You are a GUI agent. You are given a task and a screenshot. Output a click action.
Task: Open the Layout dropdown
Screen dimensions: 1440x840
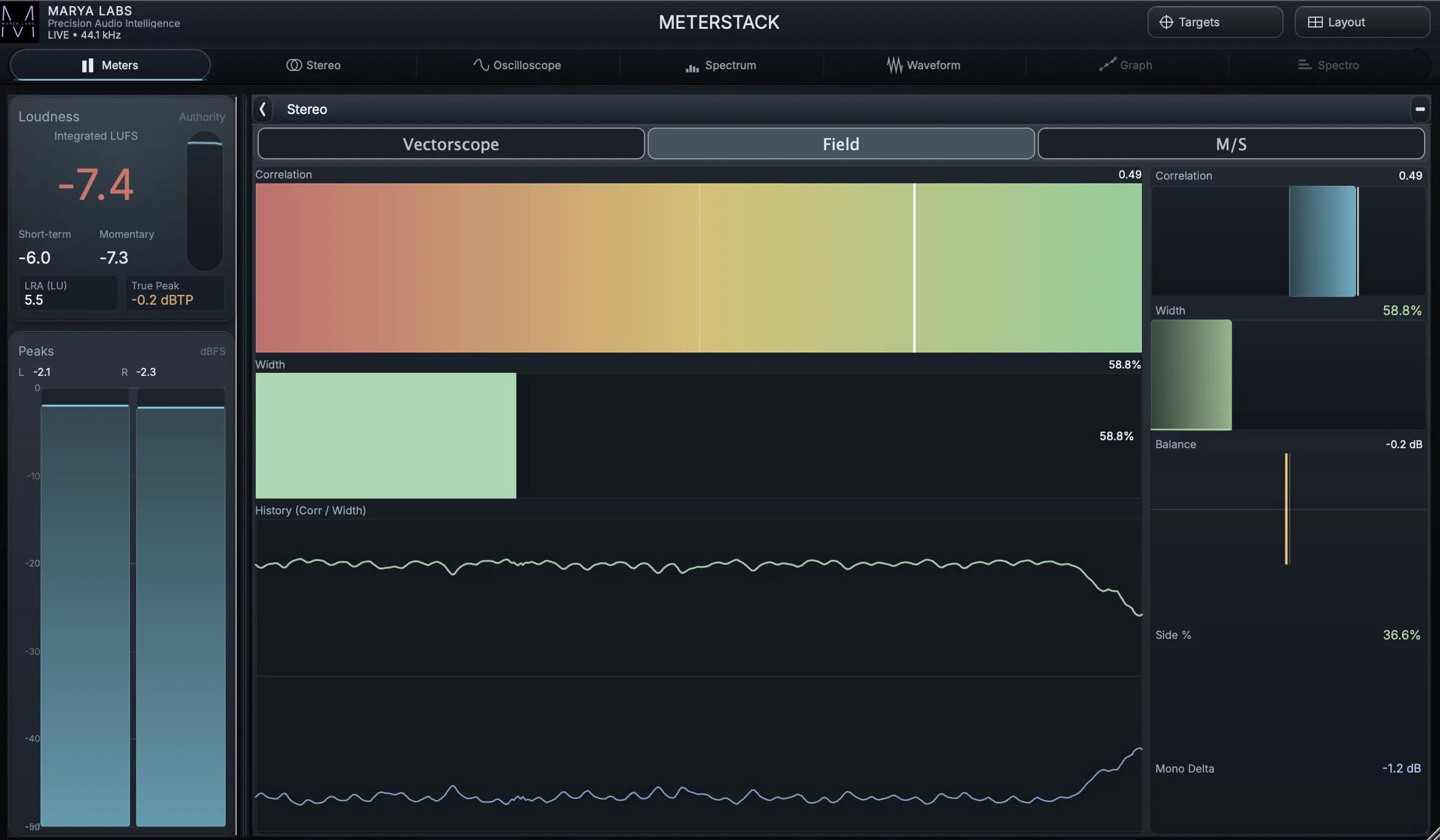pos(1361,22)
